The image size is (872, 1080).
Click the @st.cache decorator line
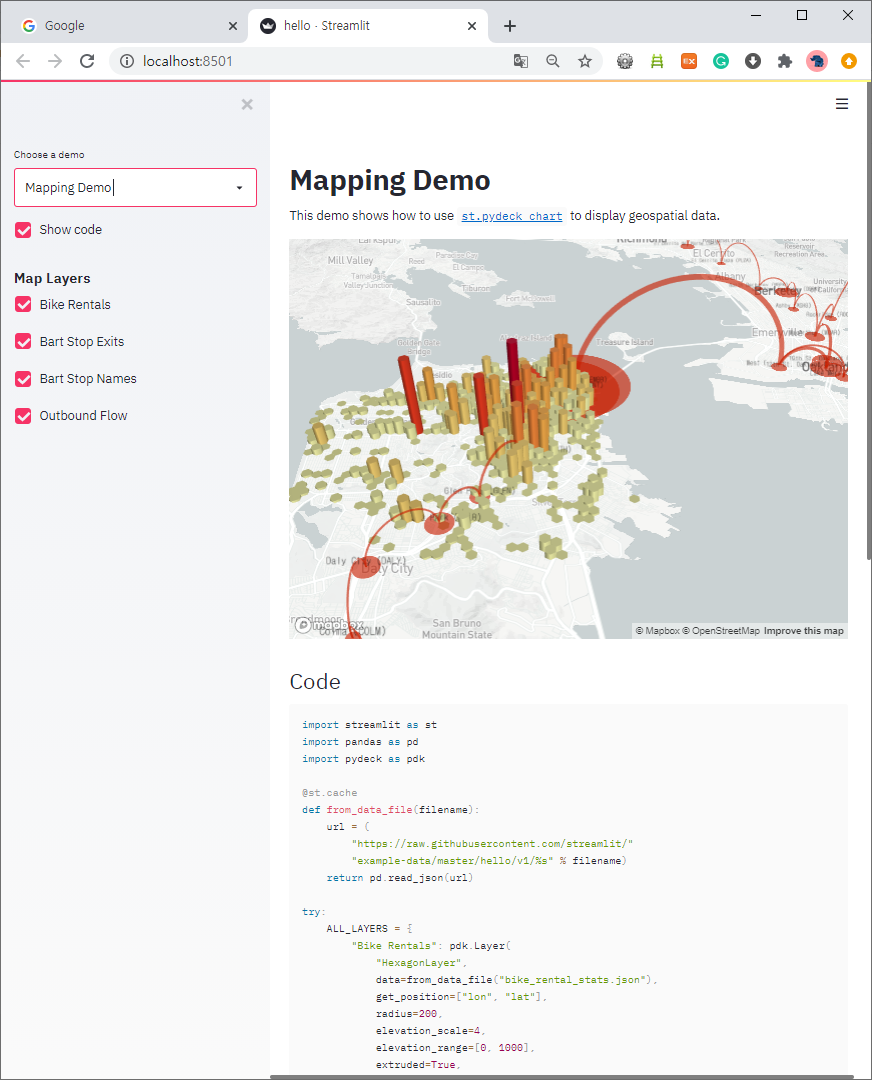(329, 793)
